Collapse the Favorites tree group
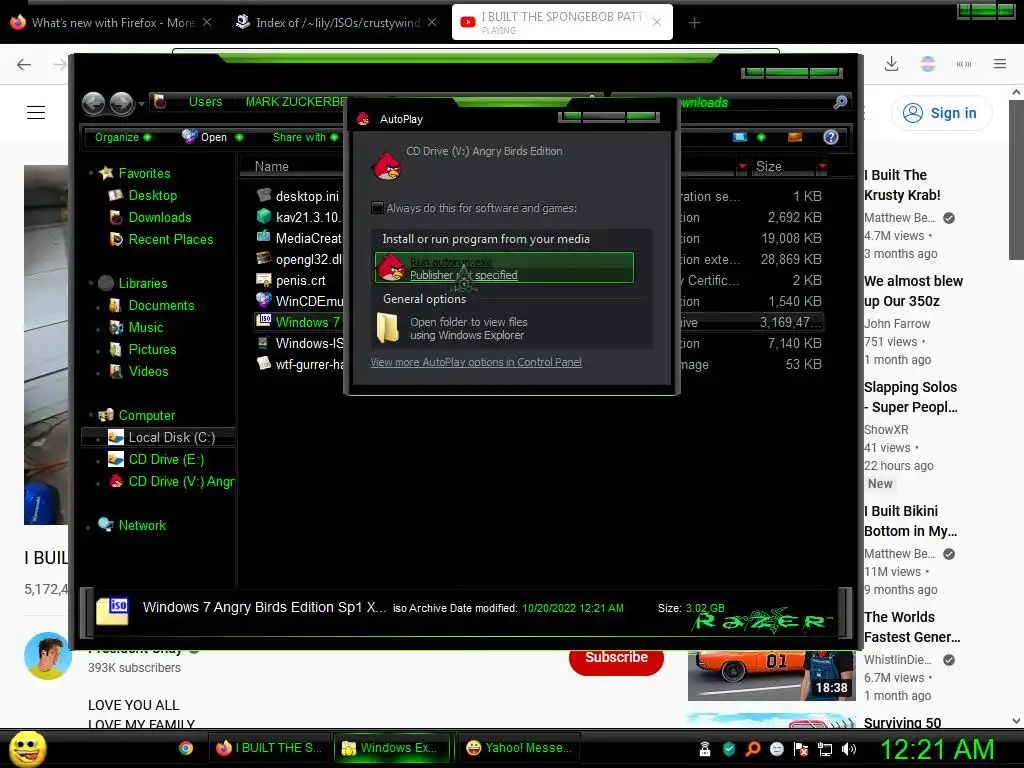 click(x=91, y=173)
